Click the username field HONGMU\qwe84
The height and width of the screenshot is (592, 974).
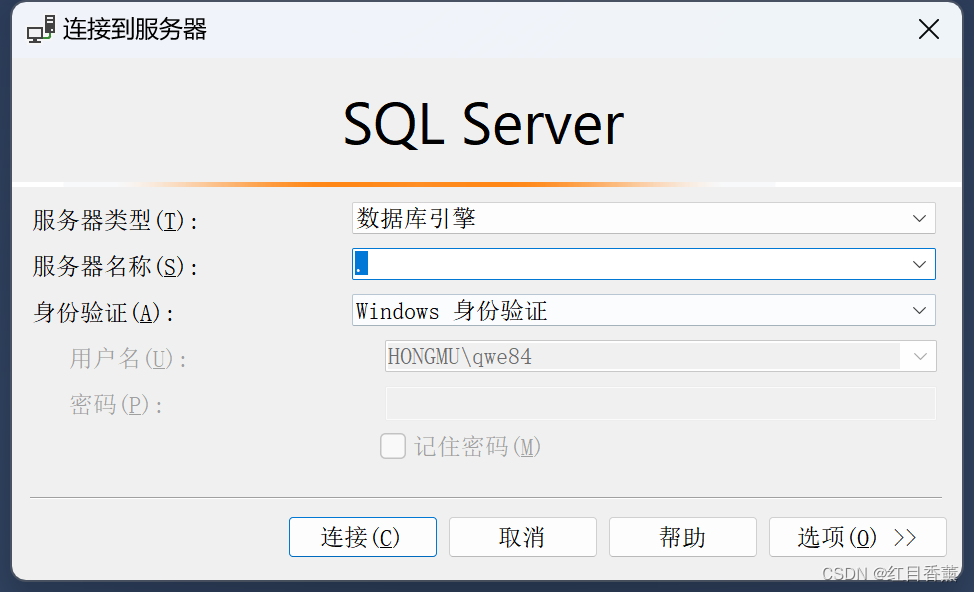click(x=660, y=356)
